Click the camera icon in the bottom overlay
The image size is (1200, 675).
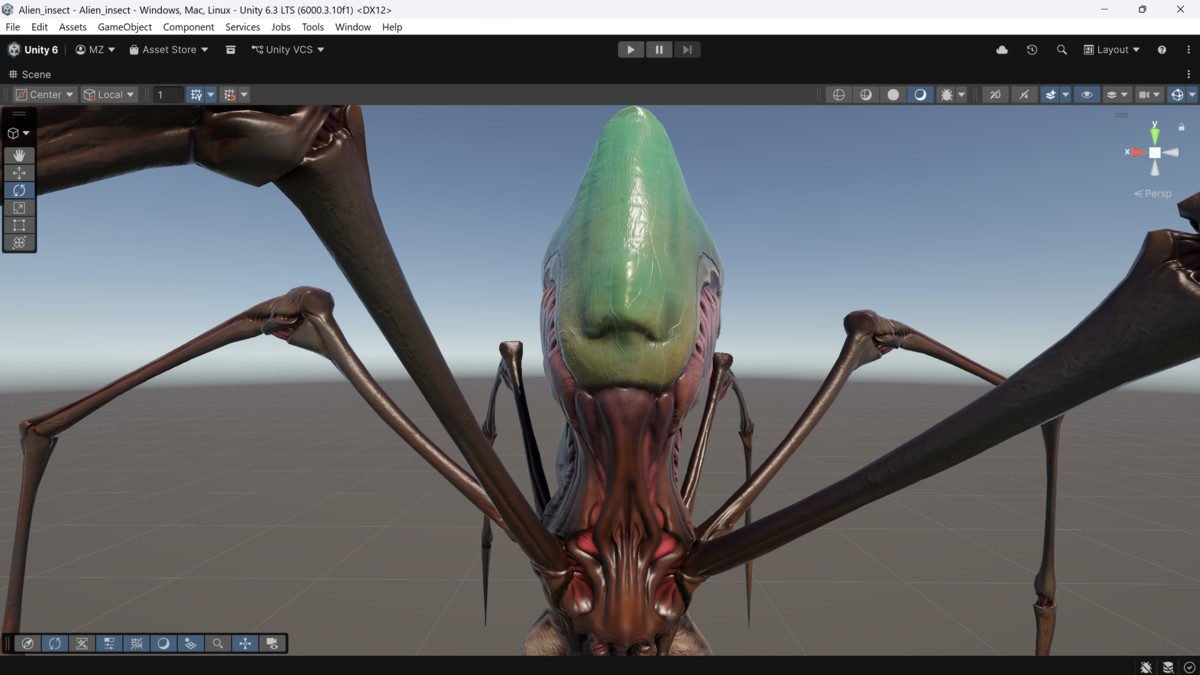[x=270, y=643]
